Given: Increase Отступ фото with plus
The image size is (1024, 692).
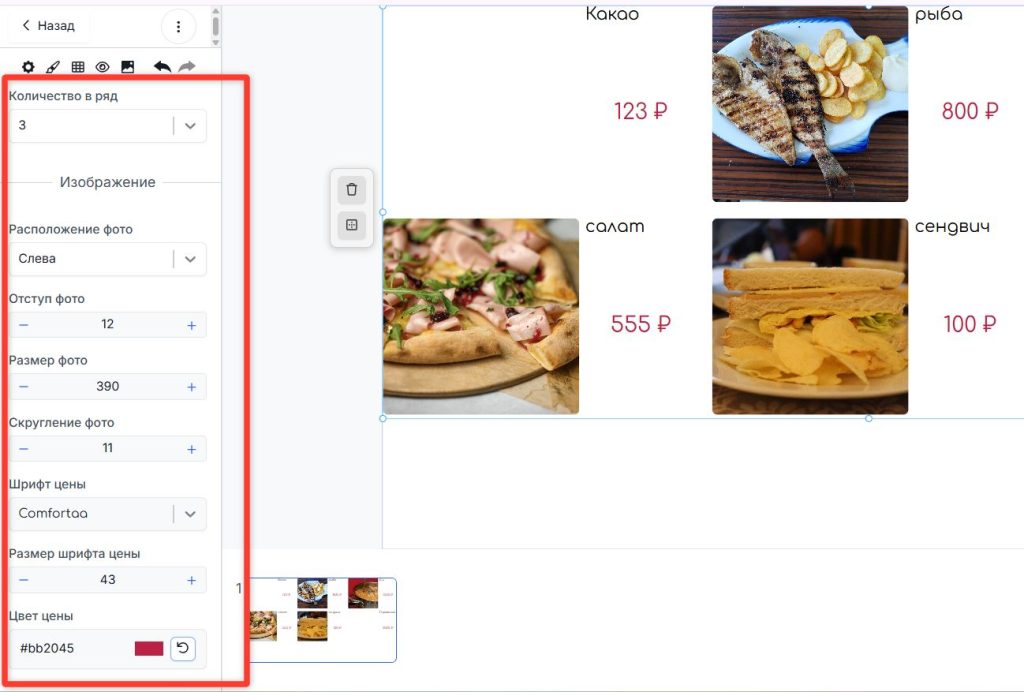Looking at the screenshot, I should coord(191,324).
